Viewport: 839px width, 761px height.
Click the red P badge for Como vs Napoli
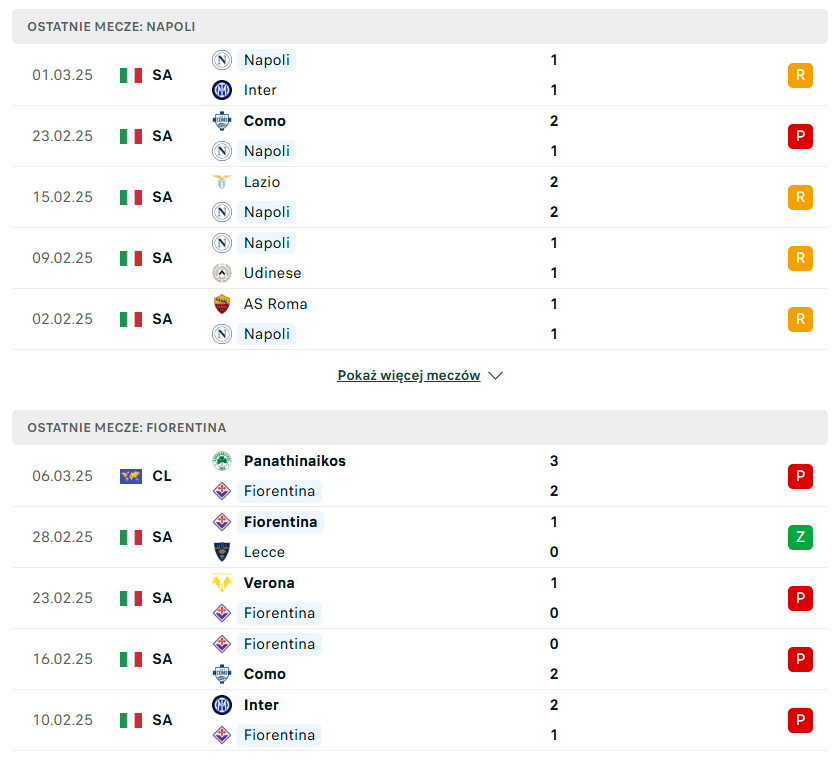pyautogui.click(x=800, y=136)
